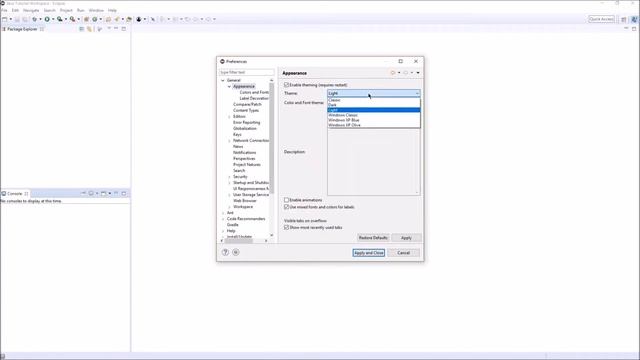The height and width of the screenshot is (360, 640).
Task: Click Restore Defaults button
Action: [x=373, y=238]
